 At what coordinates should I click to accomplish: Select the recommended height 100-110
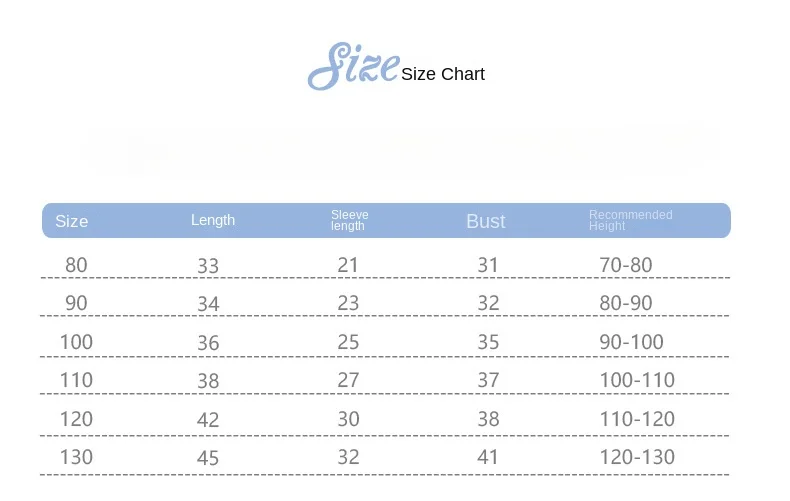[637, 380]
